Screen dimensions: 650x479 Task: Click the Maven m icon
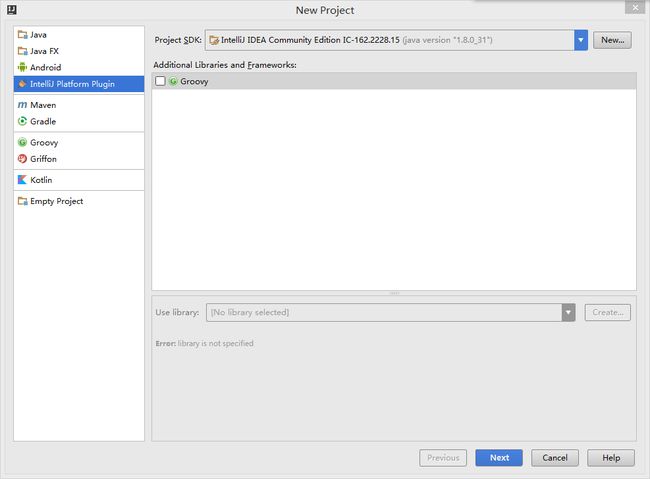22,105
